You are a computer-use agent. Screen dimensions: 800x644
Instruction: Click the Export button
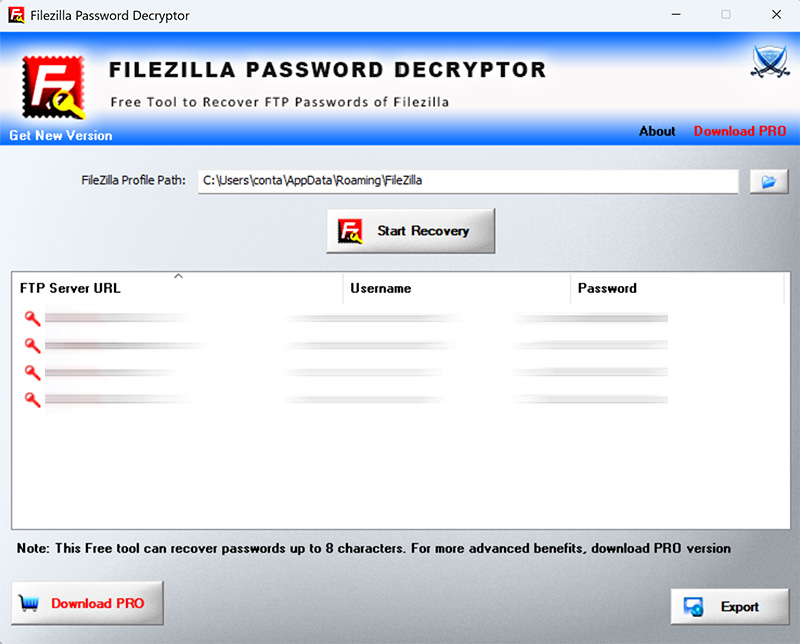(x=729, y=607)
